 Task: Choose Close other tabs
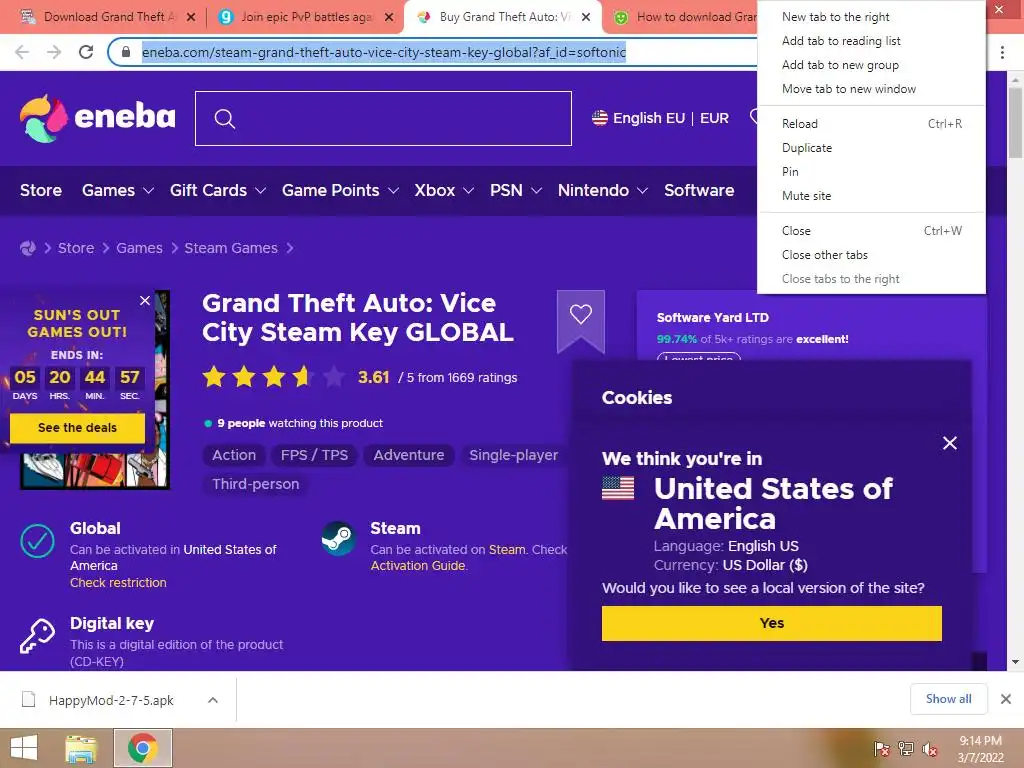(x=871, y=255)
